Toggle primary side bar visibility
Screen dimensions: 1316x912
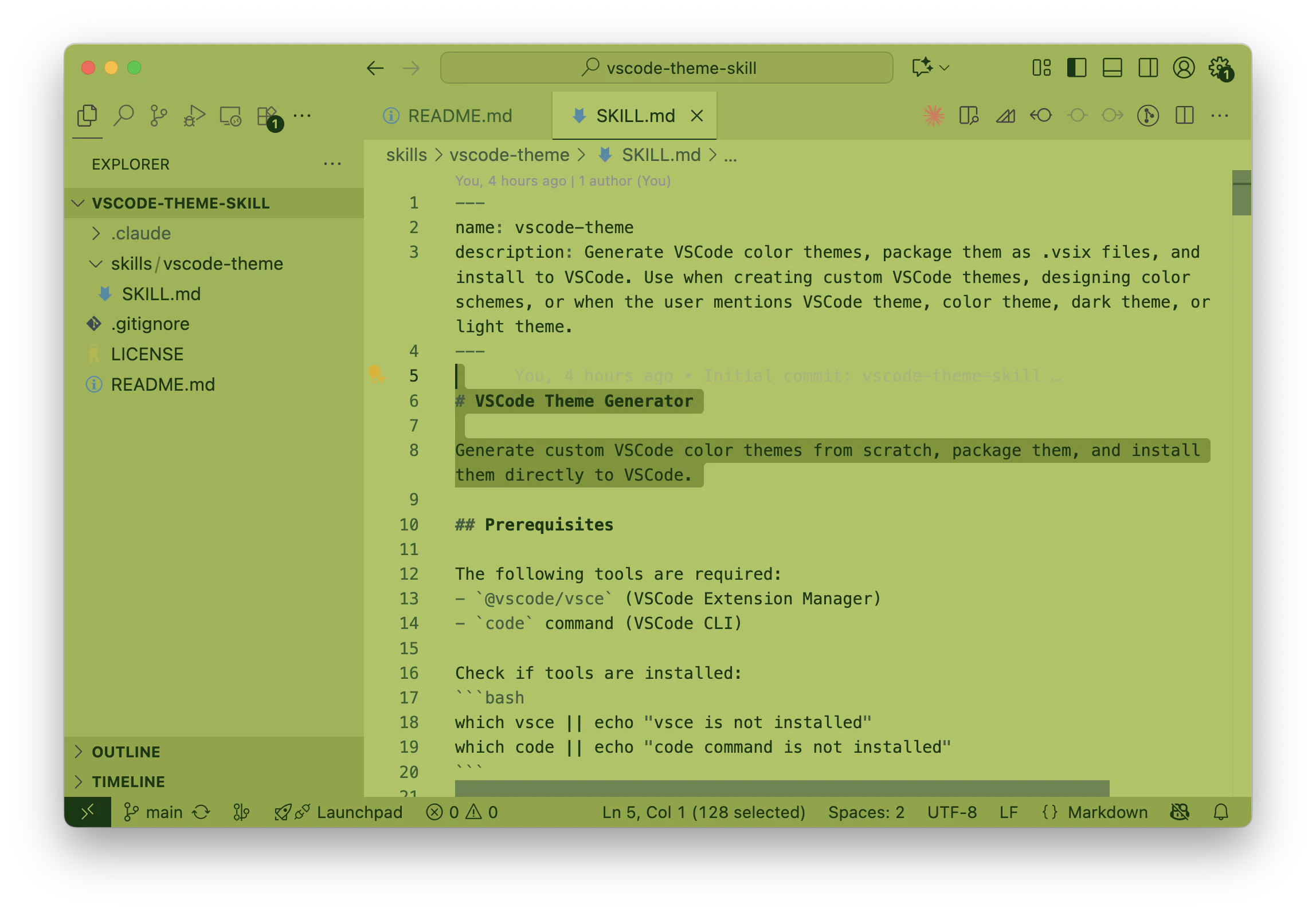[1077, 68]
